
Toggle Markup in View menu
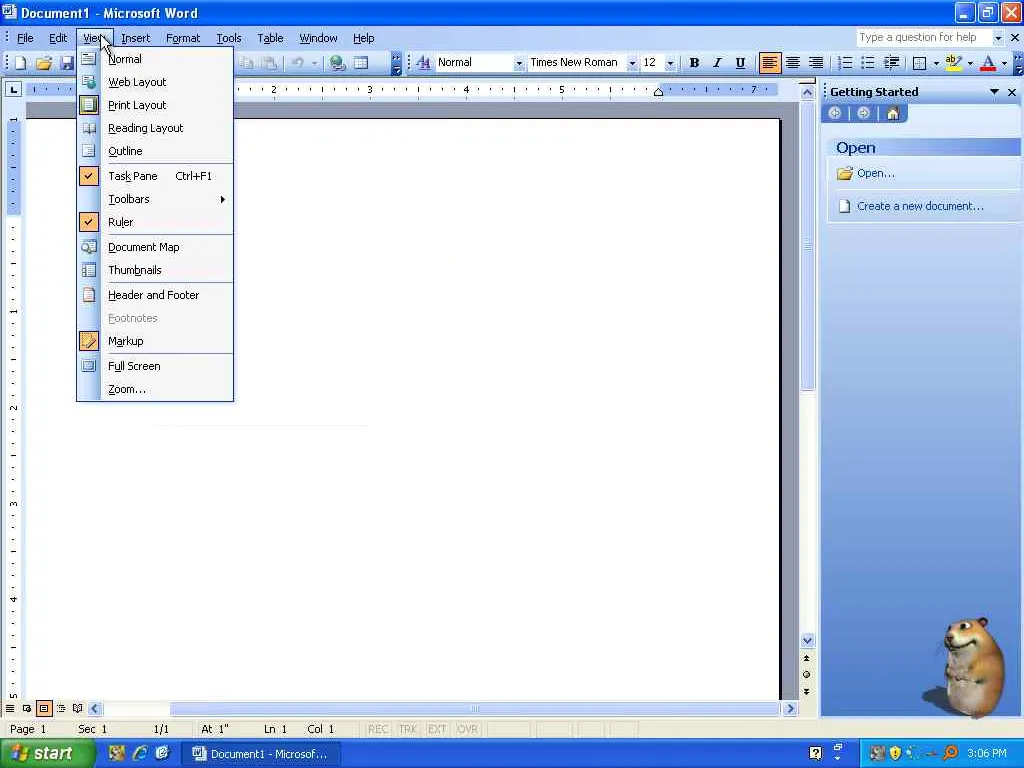pos(155,341)
